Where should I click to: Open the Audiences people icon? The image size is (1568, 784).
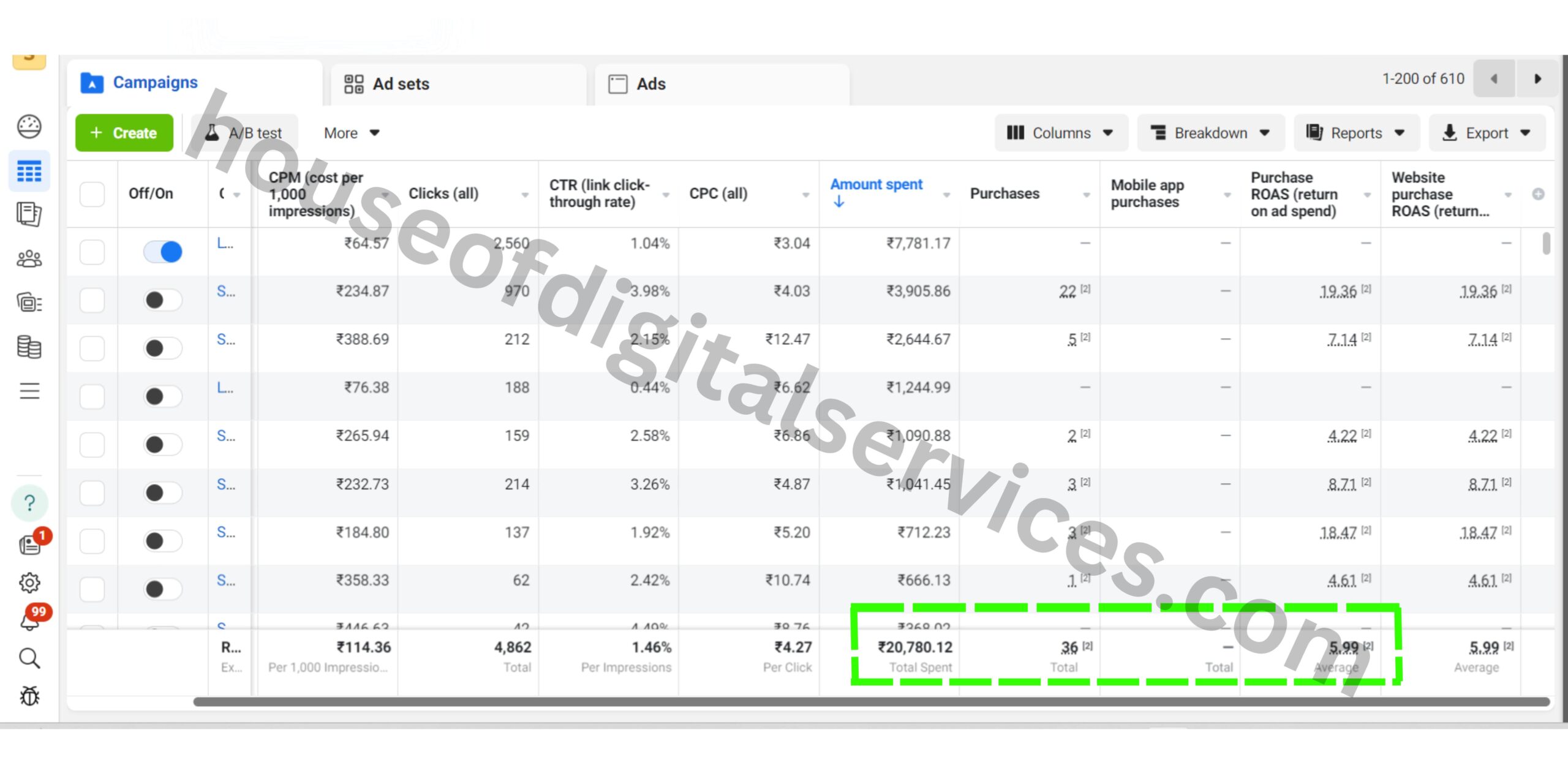coord(29,259)
